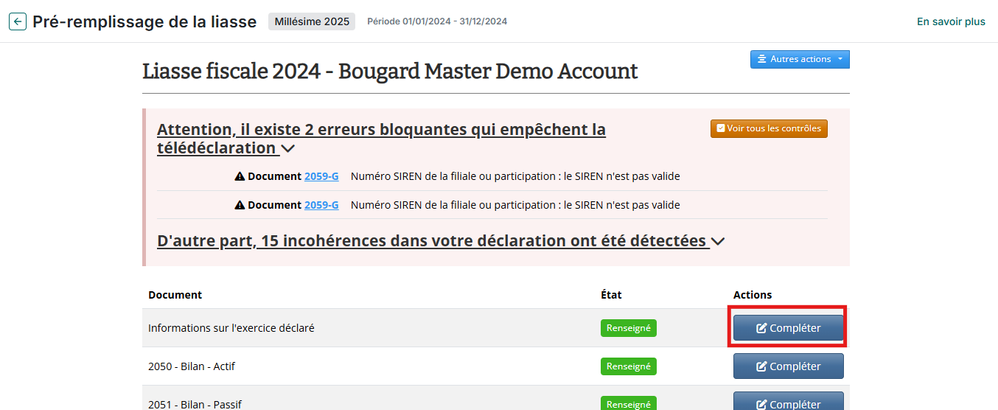Open the first 2059-G document link
This screenshot has width=998, height=410.
tap(321, 177)
